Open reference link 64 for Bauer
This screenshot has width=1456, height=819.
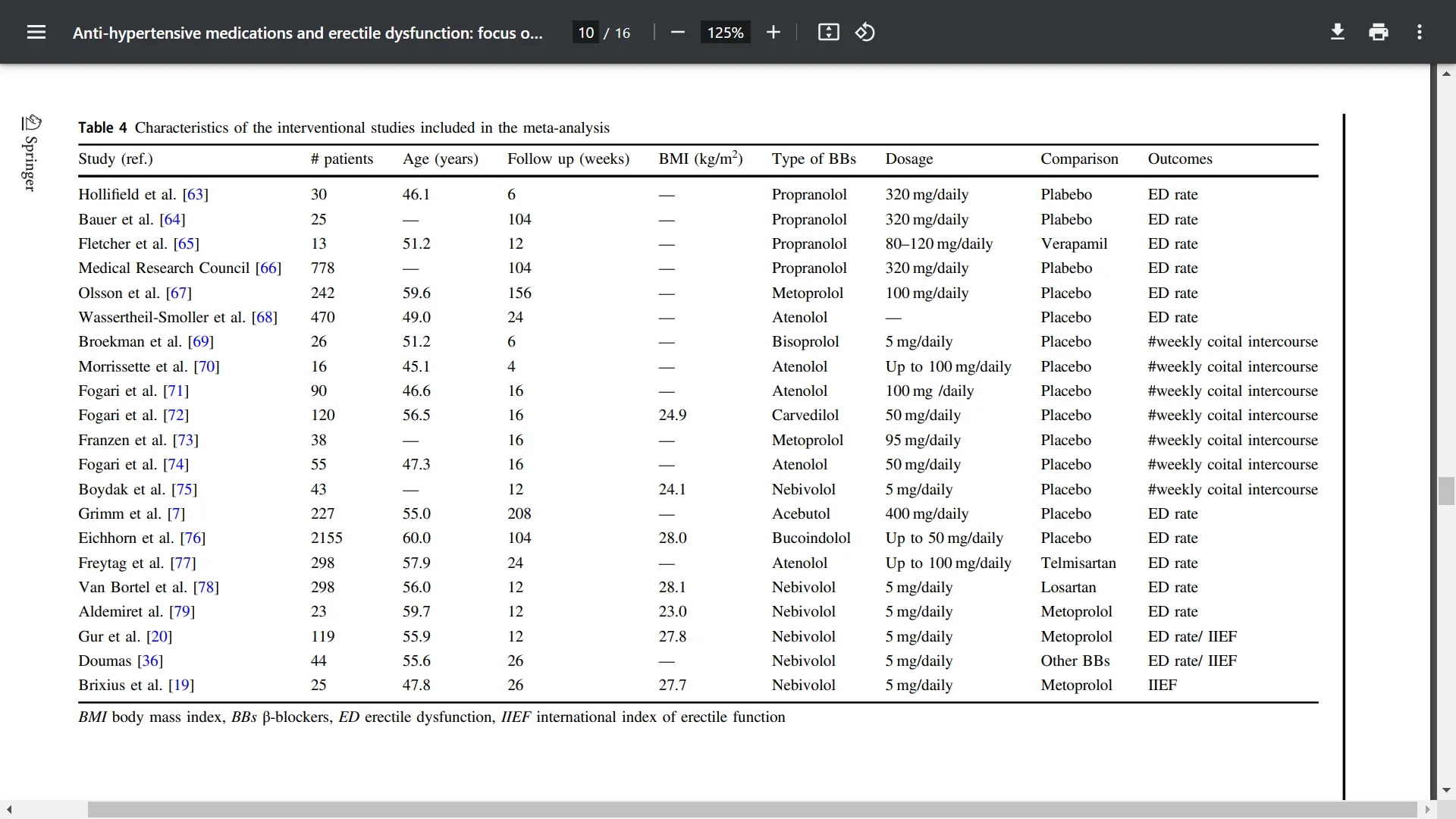[x=172, y=219]
